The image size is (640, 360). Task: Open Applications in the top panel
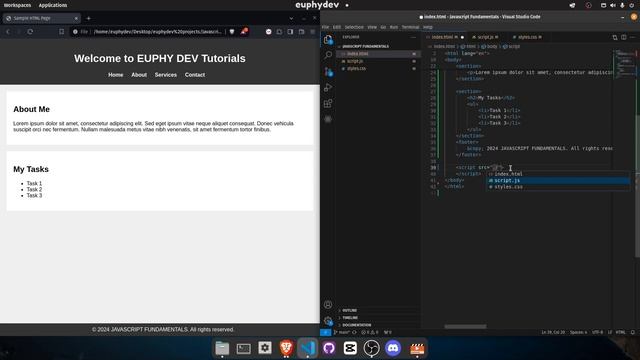tap(53, 5)
